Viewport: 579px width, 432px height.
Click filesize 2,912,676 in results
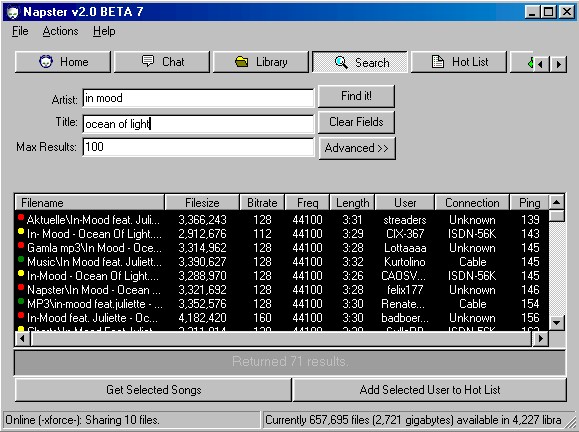click(x=202, y=234)
